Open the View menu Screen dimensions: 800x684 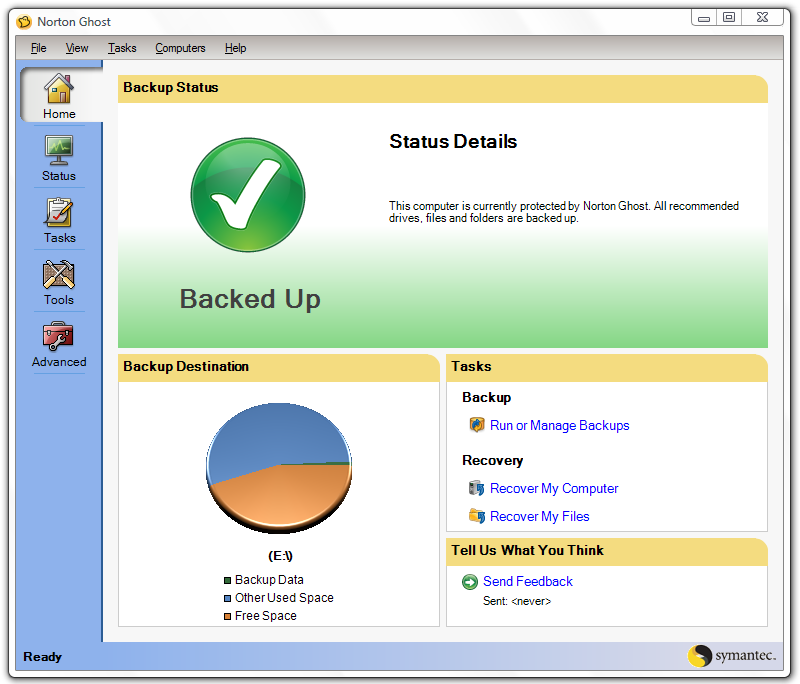pyautogui.click(x=77, y=48)
